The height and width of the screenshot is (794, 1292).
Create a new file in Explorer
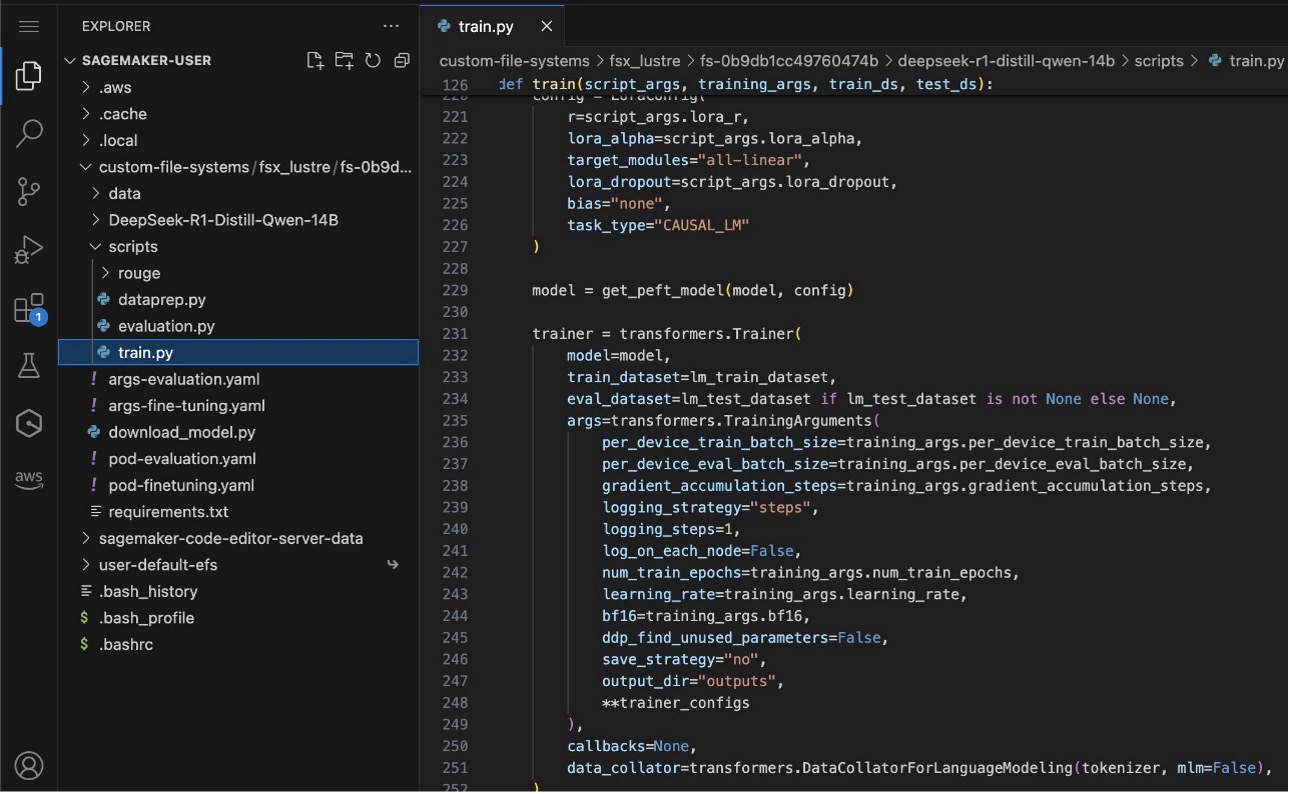click(x=315, y=60)
